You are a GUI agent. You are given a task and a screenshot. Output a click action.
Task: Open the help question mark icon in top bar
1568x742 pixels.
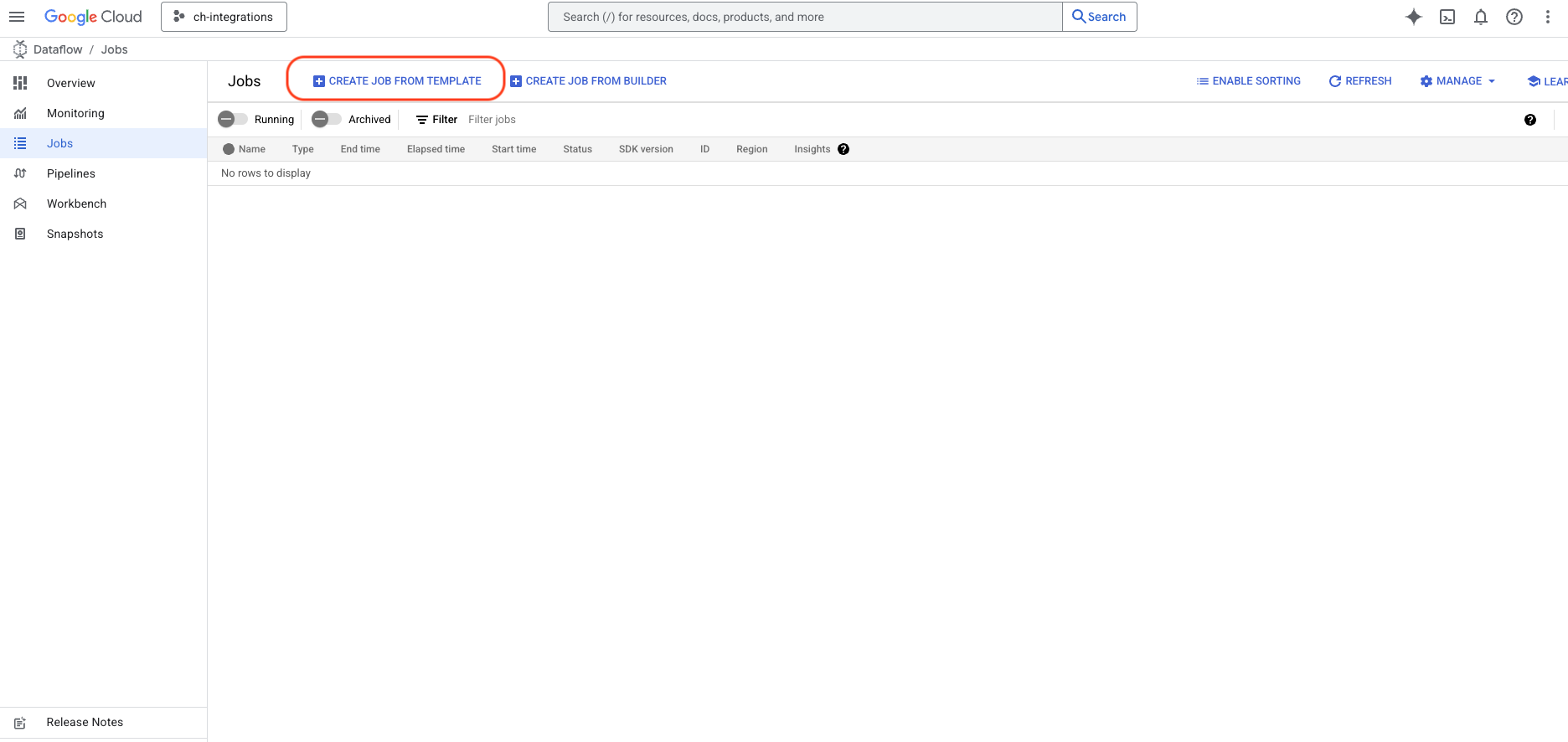pos(1514,17)
